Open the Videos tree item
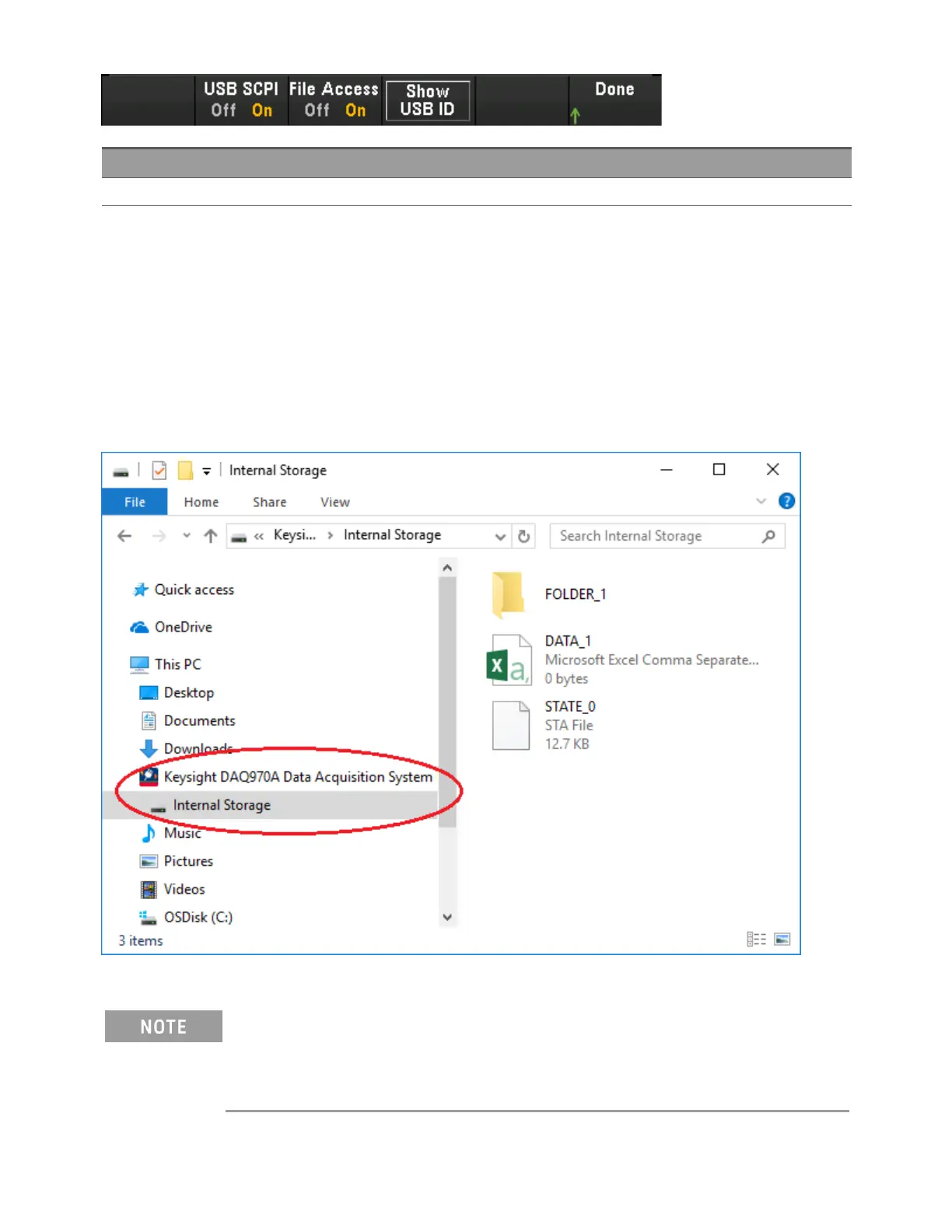 point(184,889)
